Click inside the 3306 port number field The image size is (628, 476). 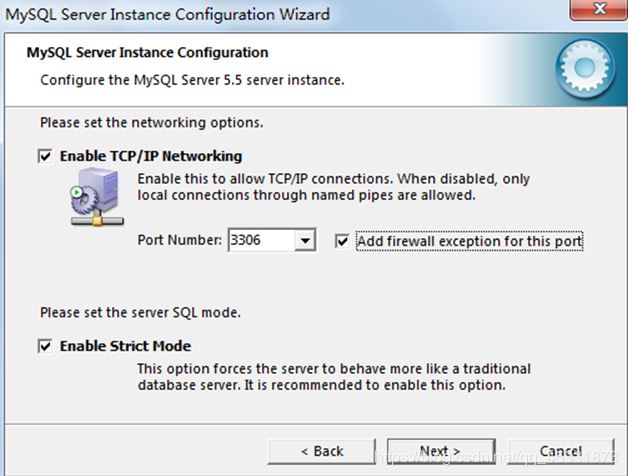pyautogui.click(x=260, y=241)
